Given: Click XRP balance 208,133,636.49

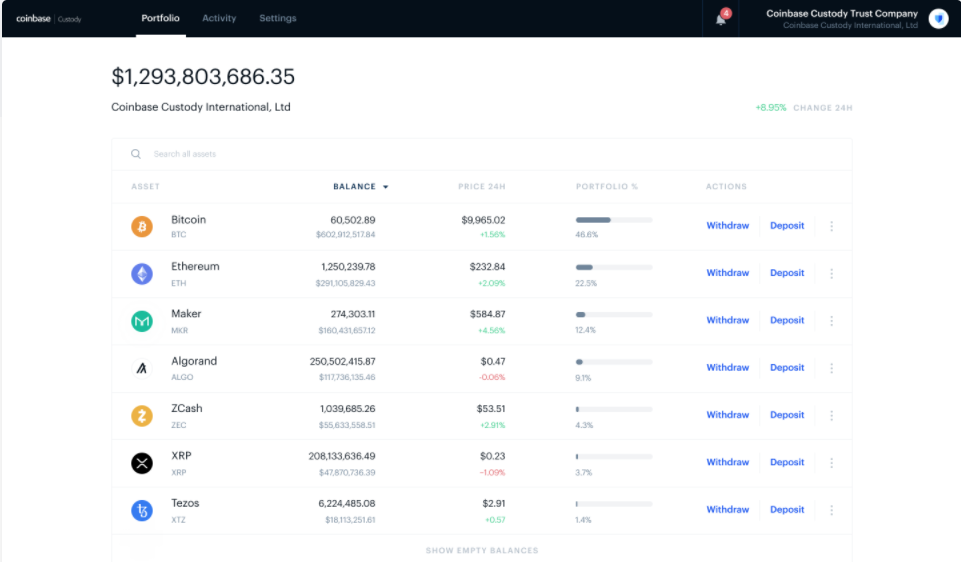Looking at the screenshot, I should (x=342, y=456).
